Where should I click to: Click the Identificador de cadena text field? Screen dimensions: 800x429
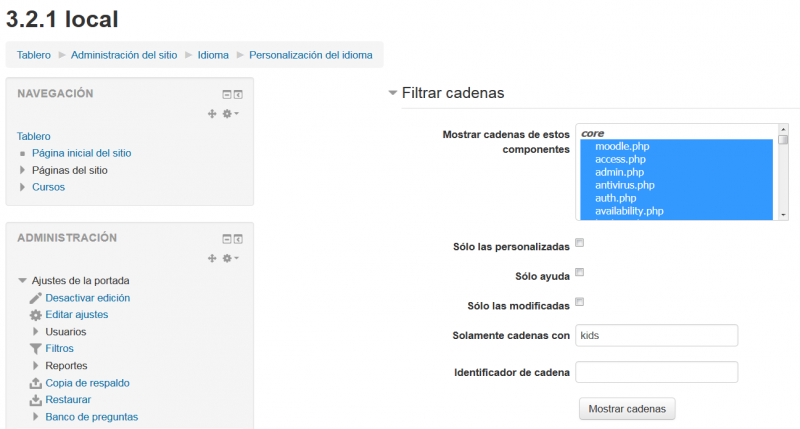(x=656, y=372)
